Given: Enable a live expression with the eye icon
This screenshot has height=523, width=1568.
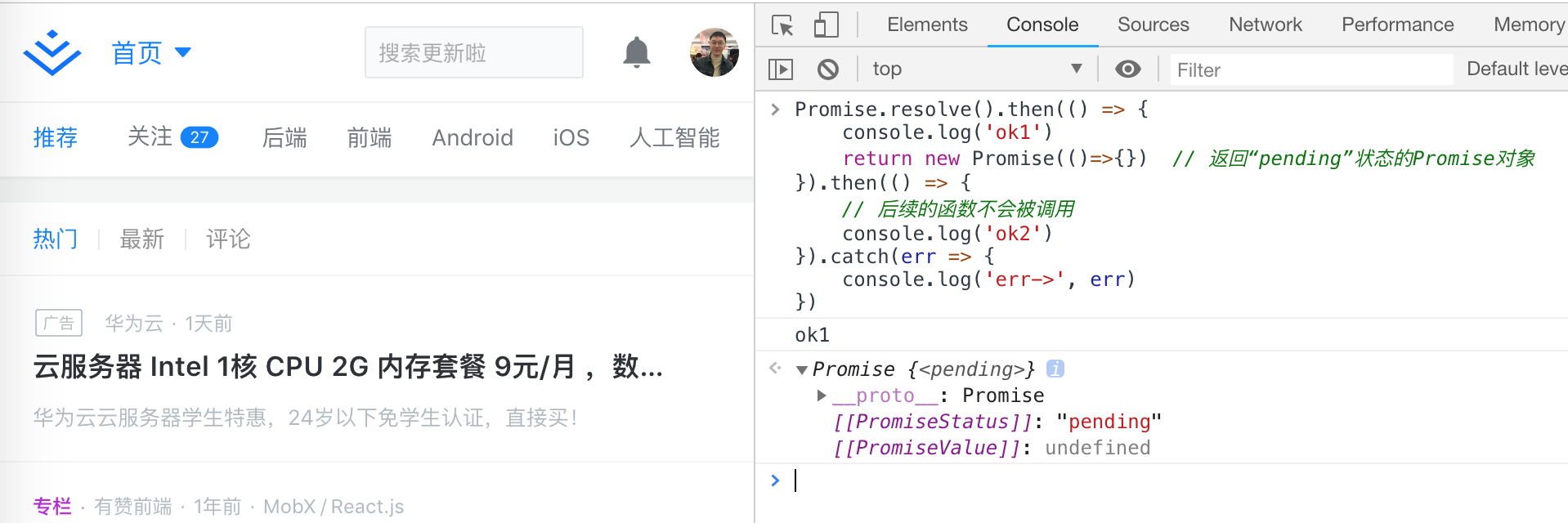Looking at the screenshot, I should pos(1128,69).
